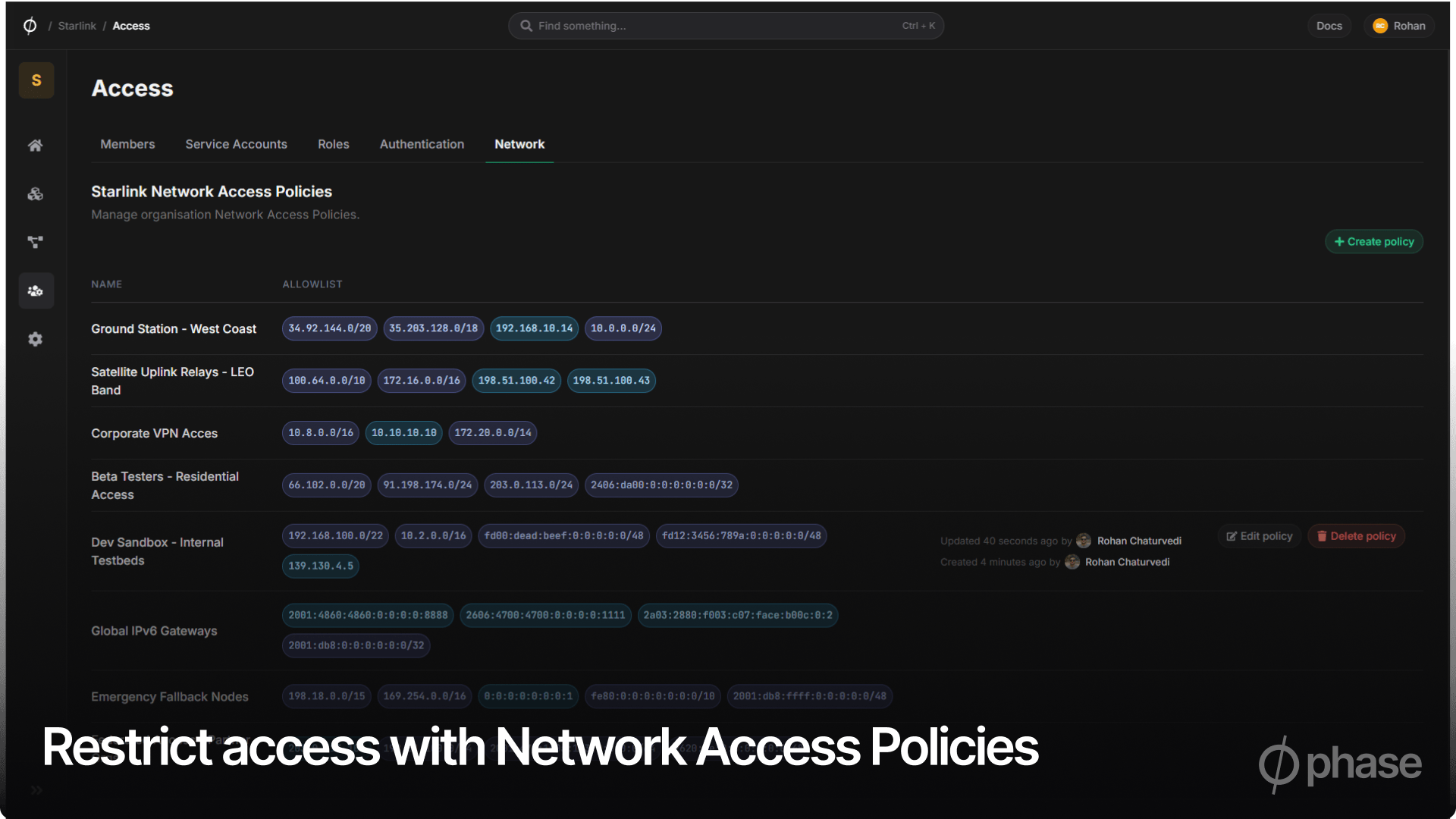Select the 'Dev Sandbox - Internal Testbeds' policy name
The height and width of the screenshot is (819, 1456).
pyautogui.click(x=158, y=552)
